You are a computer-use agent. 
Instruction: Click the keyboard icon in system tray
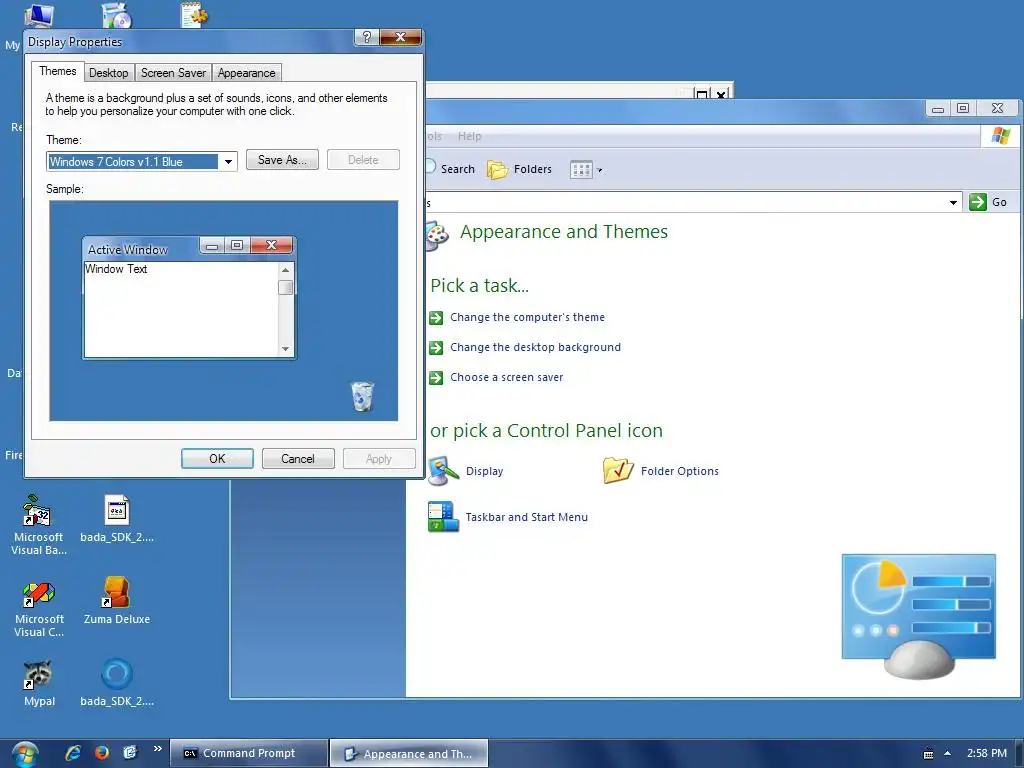[928, 754]
